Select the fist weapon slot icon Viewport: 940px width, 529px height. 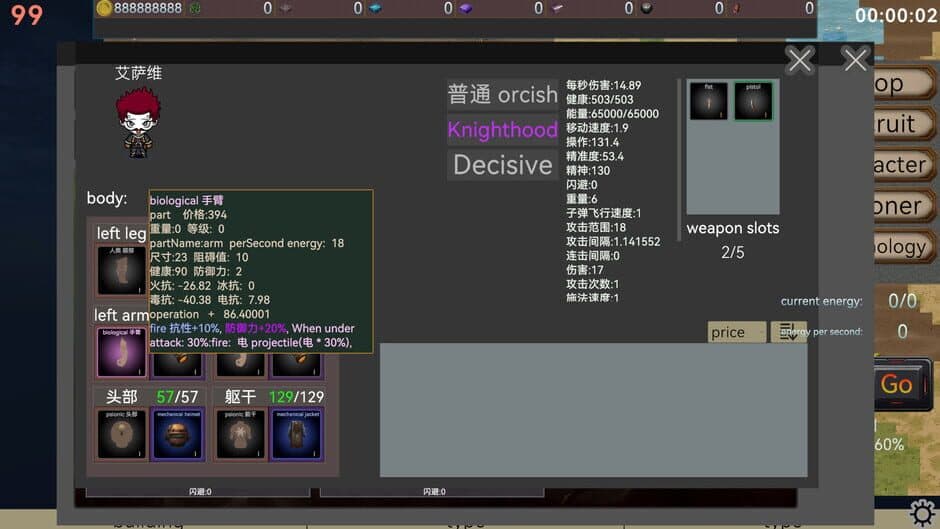pyautogui.click(x=708, y=101)
